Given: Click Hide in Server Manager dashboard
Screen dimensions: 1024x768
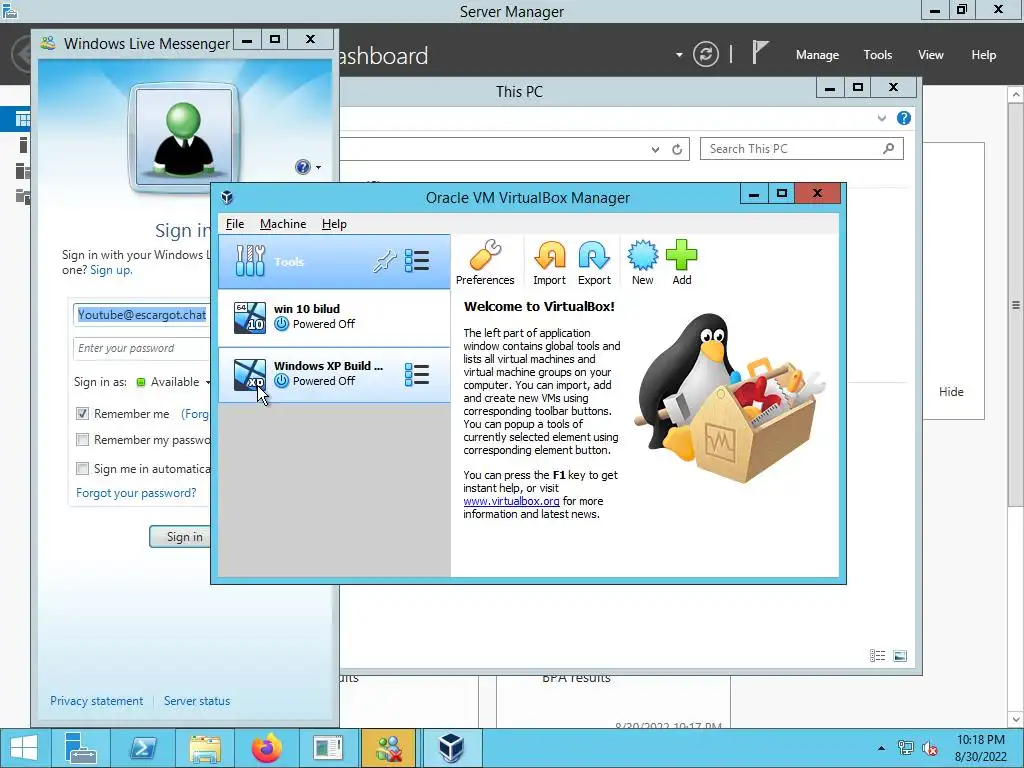Looking at the screenshot, I should 951,392.
